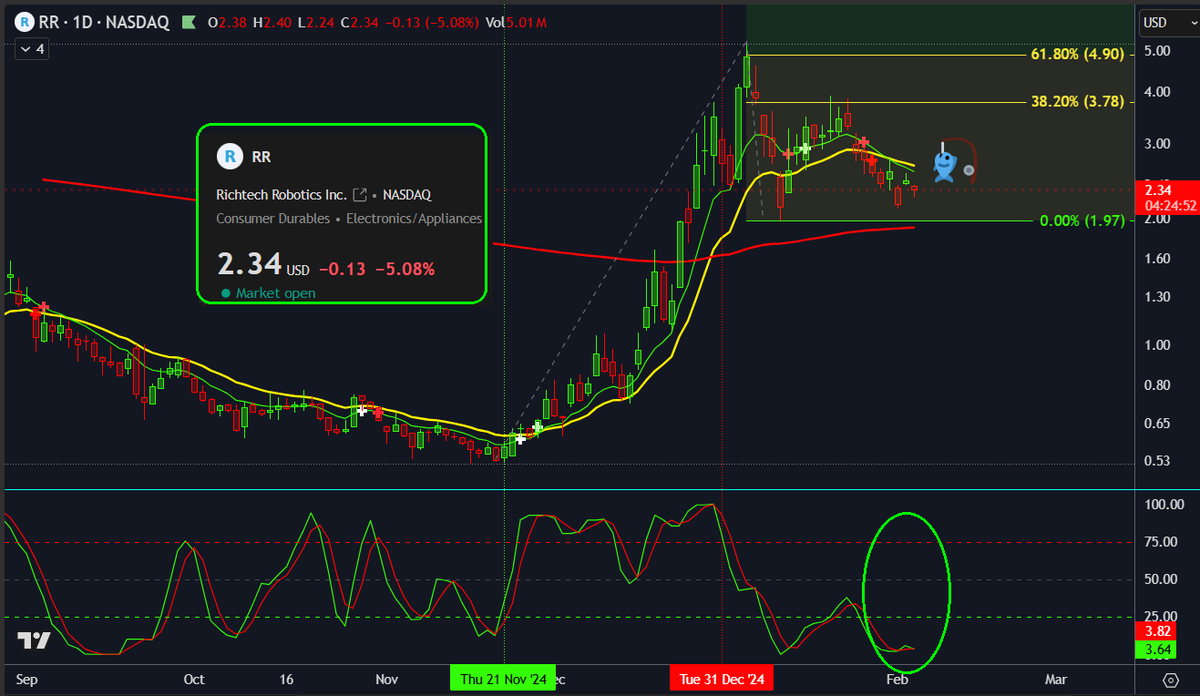Click the red Tue 31 Dec '24 date marker
This screenshot has height=696, width=1200.
point(722,679)
